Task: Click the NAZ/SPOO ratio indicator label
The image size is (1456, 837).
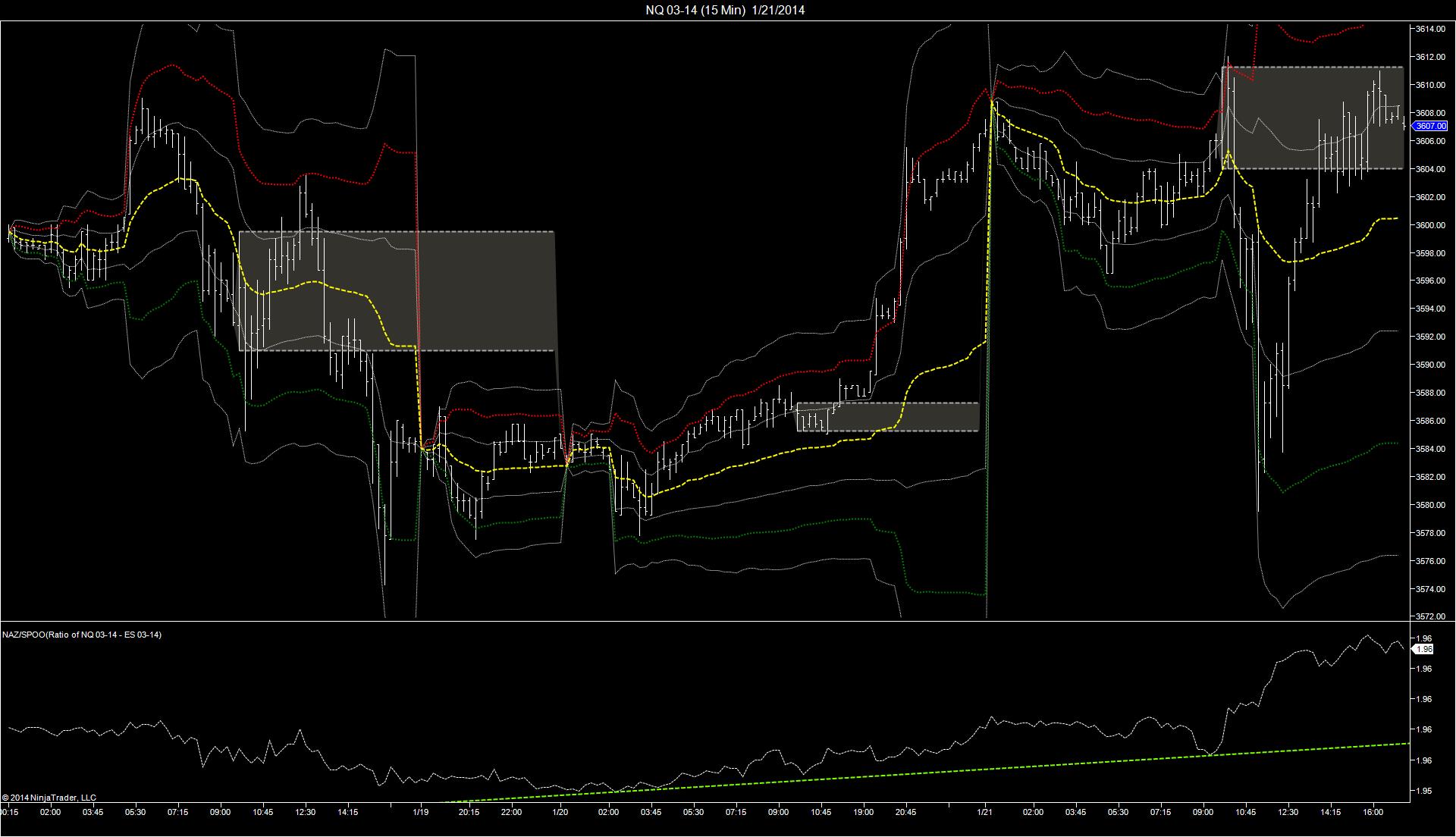Action: (82, 635)
